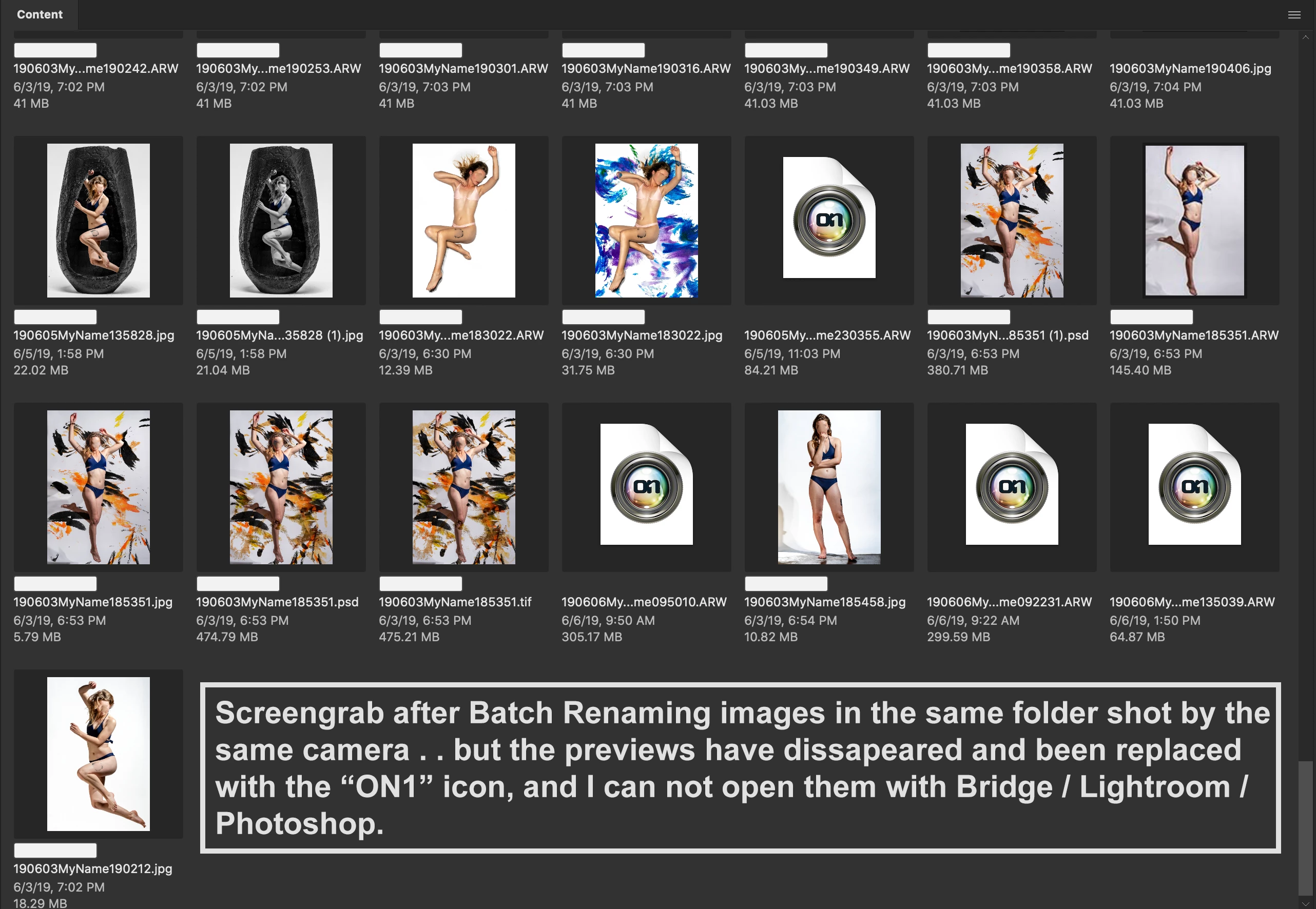
Task: Select thumbnail 190603MyName185351.tif
Action: tap(464, 487)
